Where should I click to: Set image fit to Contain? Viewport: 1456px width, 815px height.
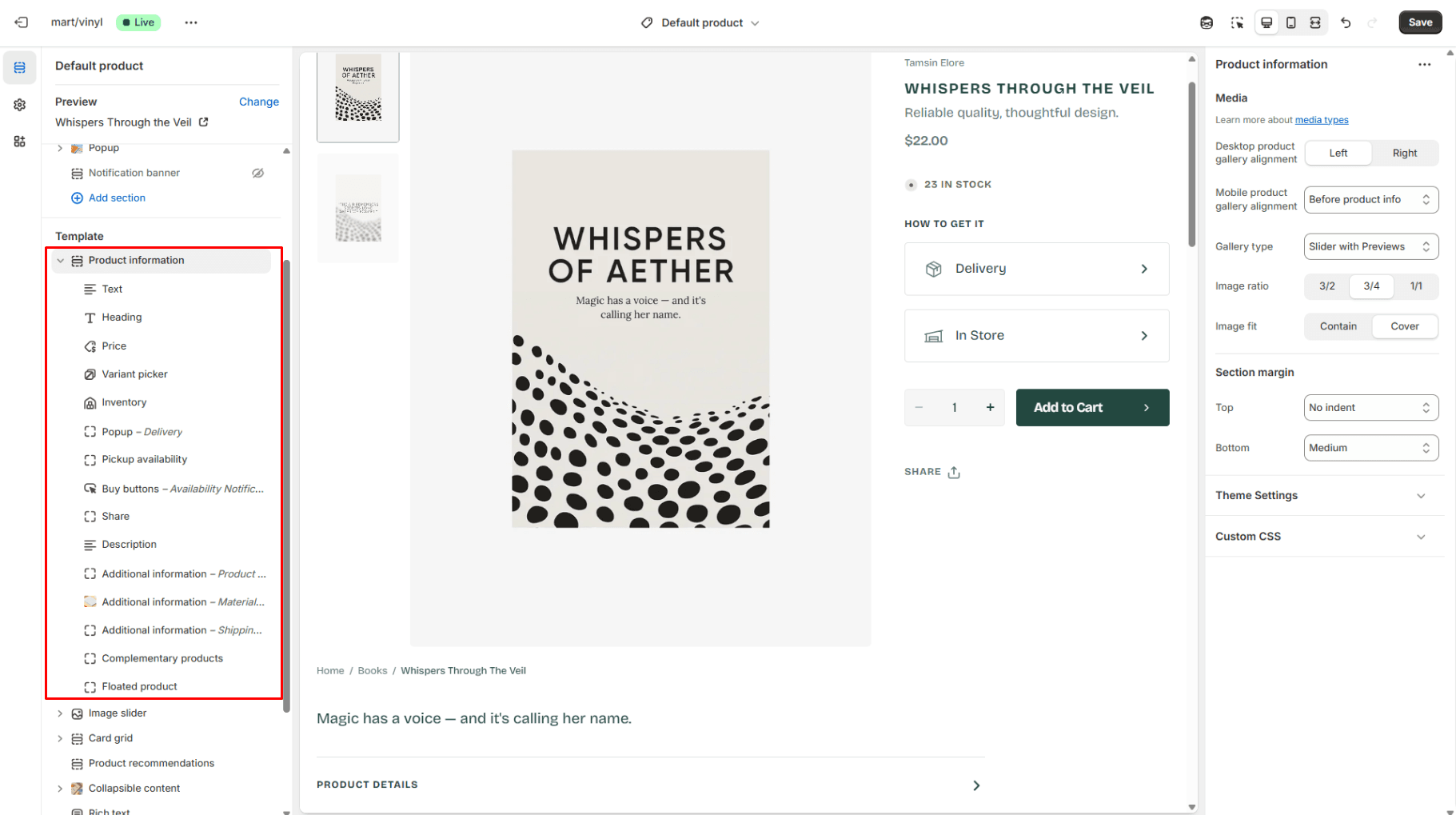click(x=1338, y=326)
